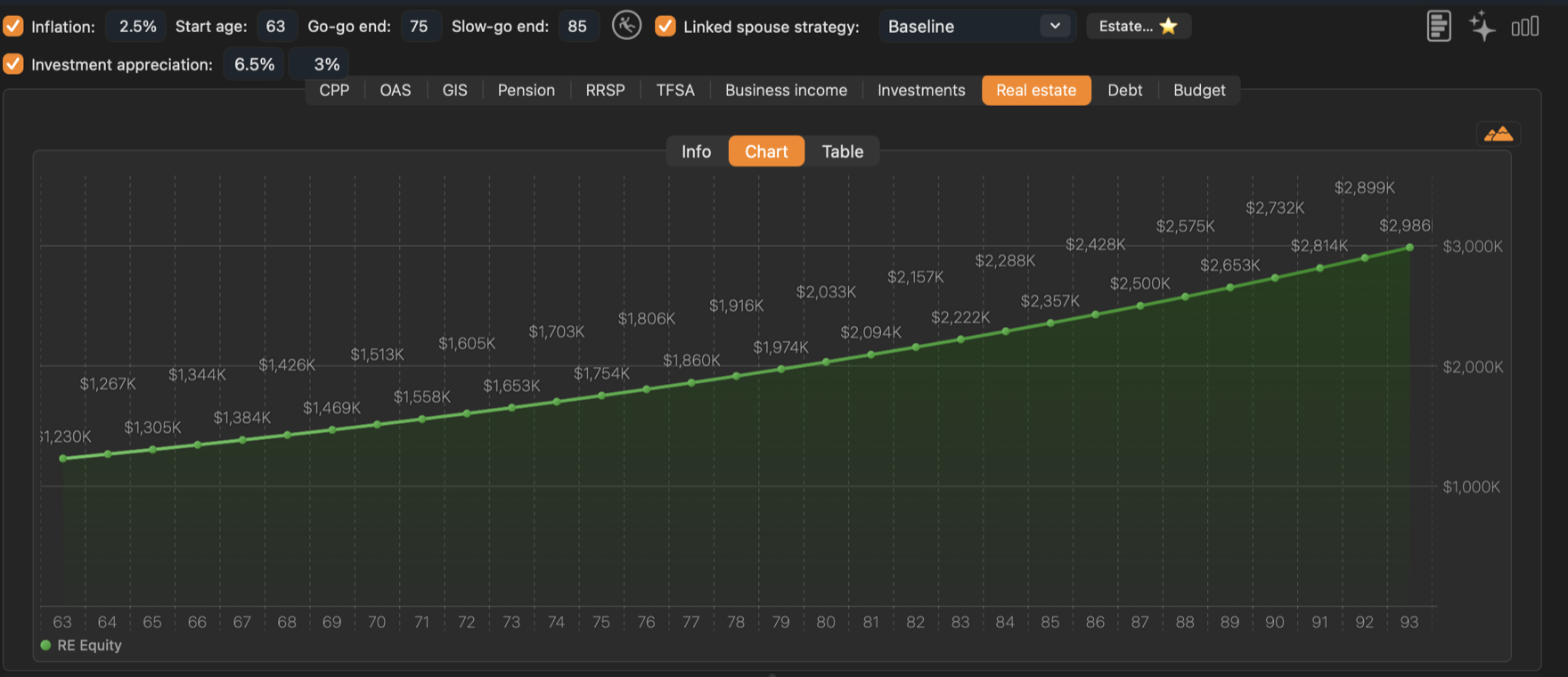Select the Chart view
This screenshot has height=677, width=1568.
click(x=766, y=151)
